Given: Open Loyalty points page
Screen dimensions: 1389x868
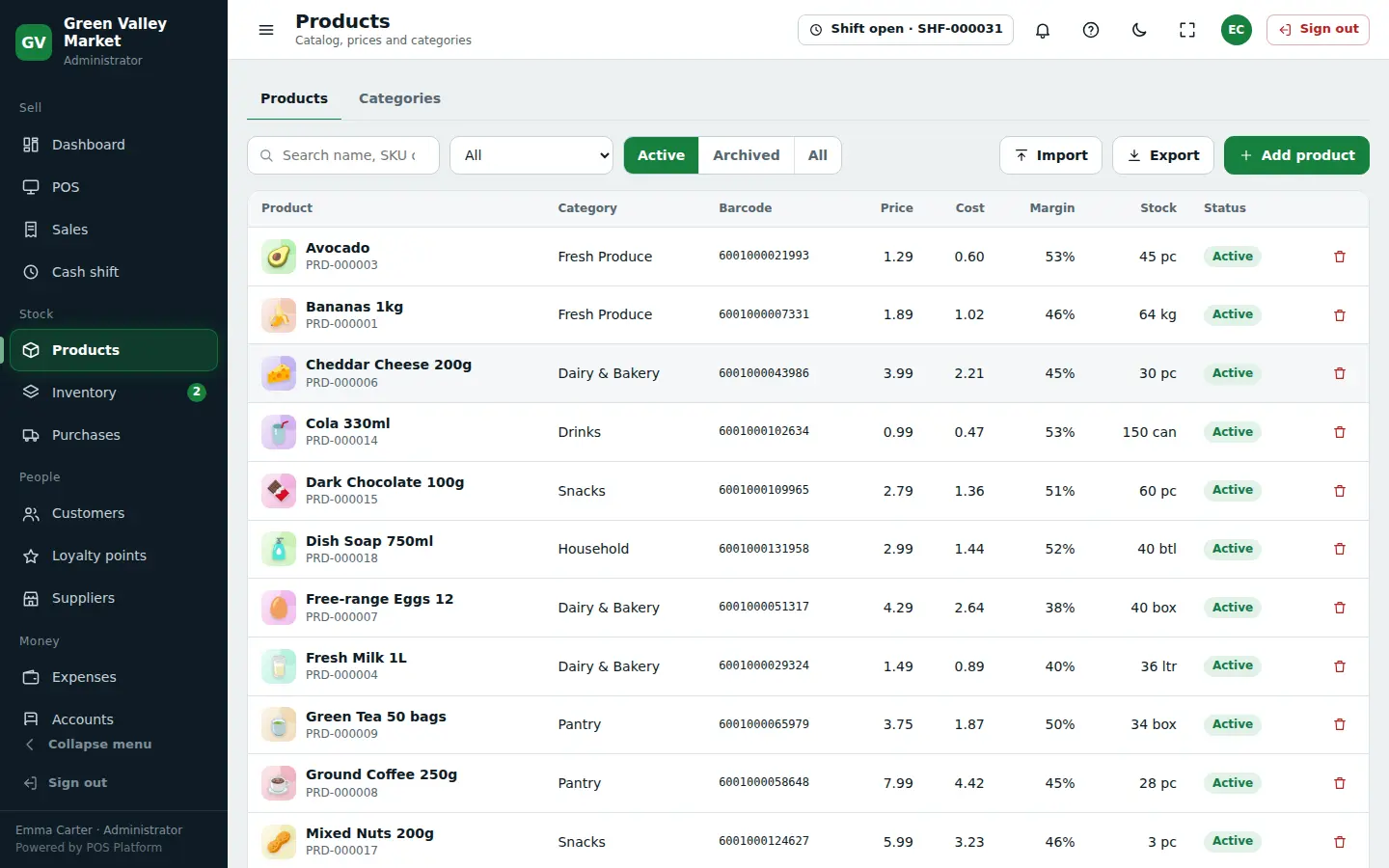Looking at the screenshot, I should [x=114, y=556].
